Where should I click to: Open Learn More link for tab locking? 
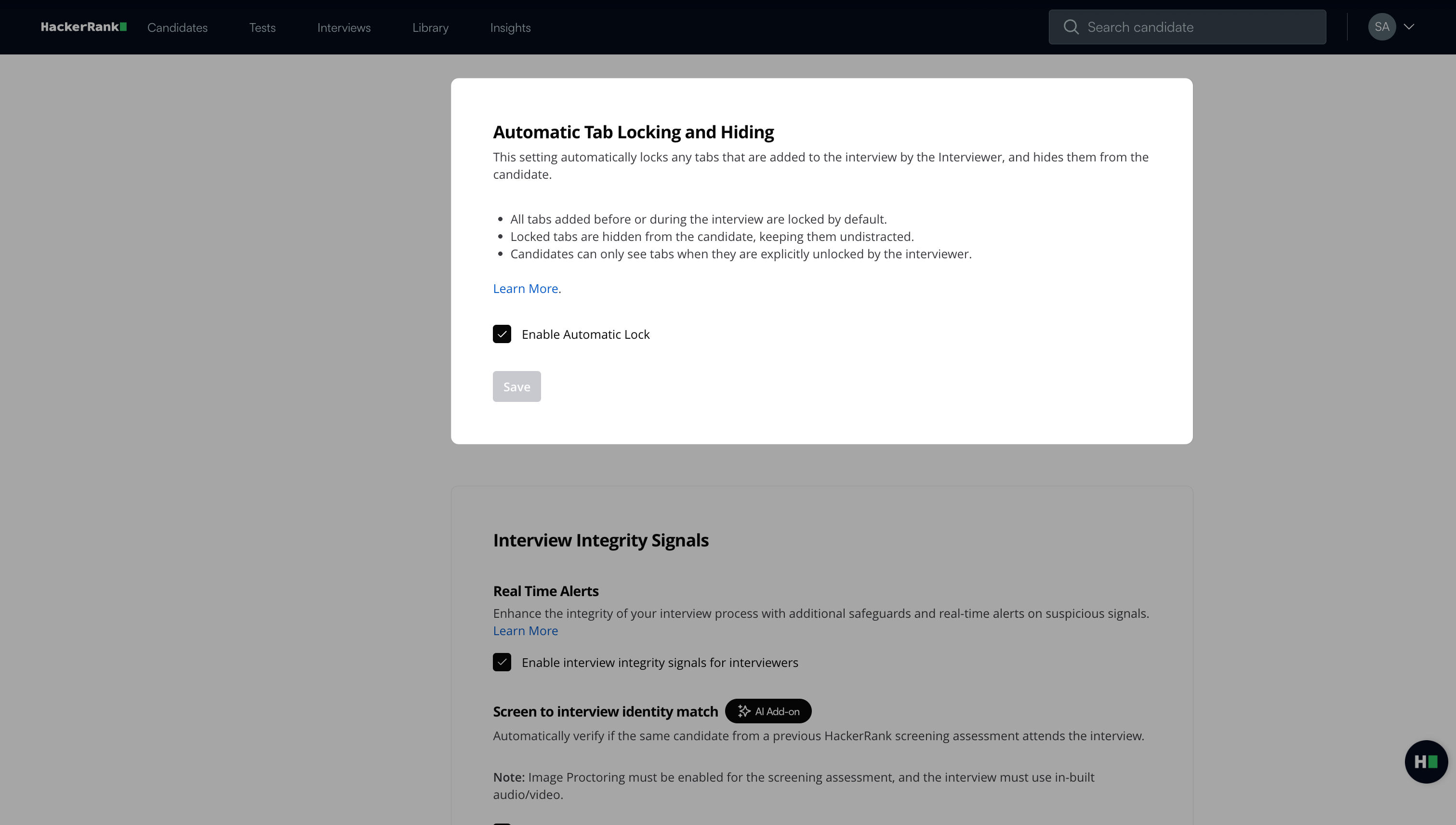point(525,289)
